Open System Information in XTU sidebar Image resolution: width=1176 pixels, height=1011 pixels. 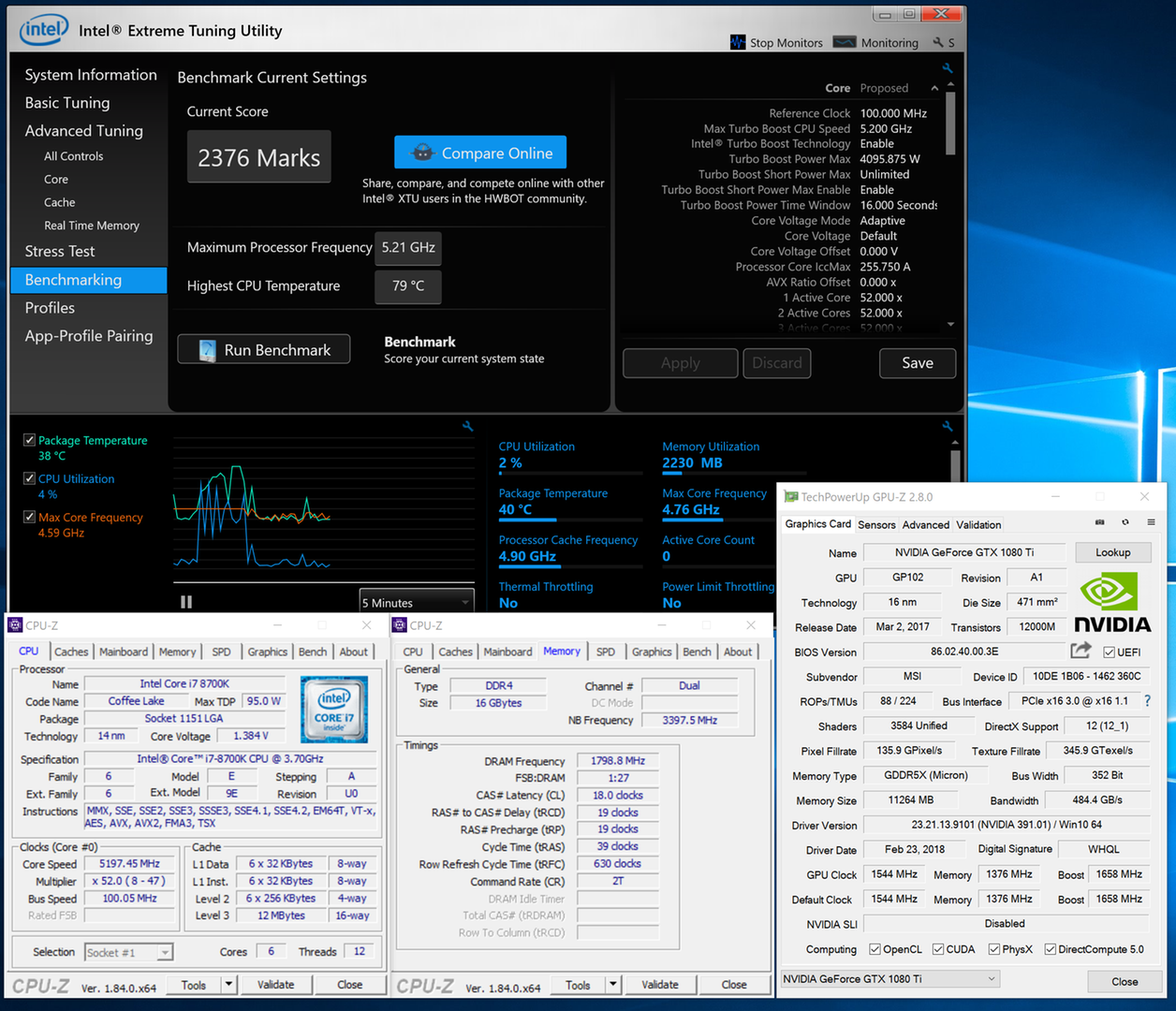pos(91,75)
